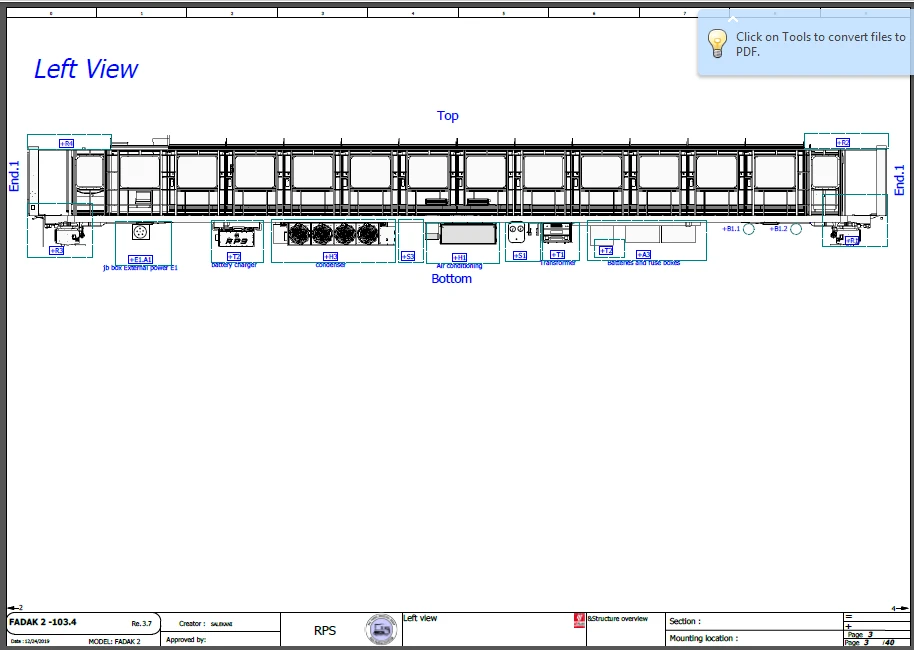Select the transformer symbol under the carriage

[x=555, y=233]
